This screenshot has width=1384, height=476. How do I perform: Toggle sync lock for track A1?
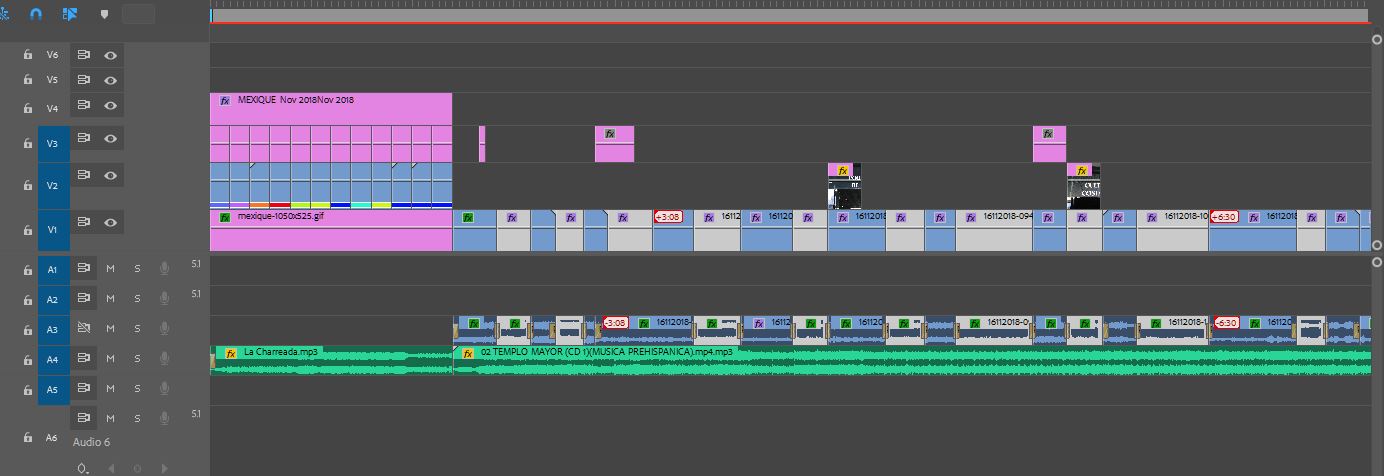pos(84,268)
